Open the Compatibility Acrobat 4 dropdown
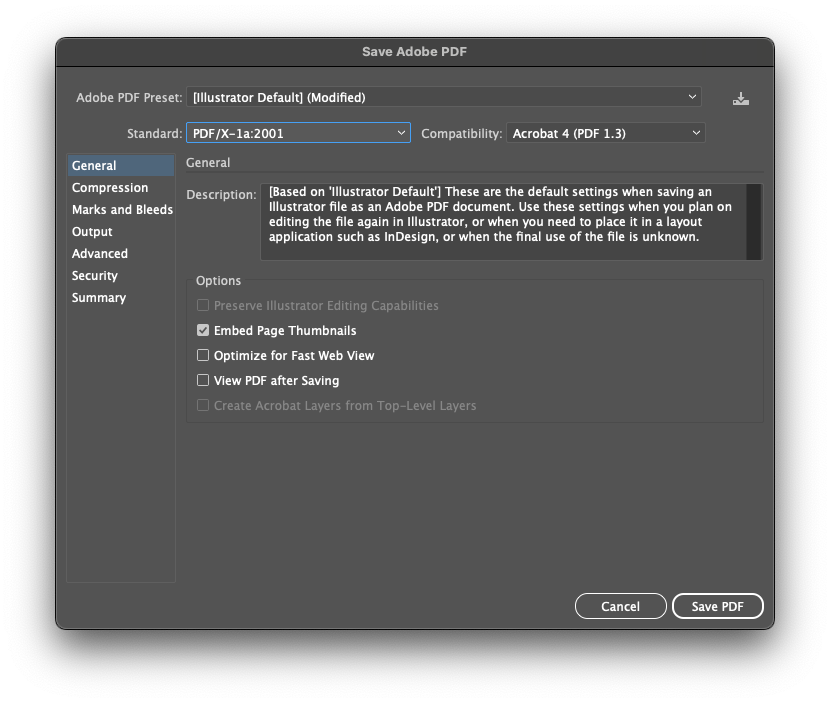Image resolution: width=830 pixels, height=703 pixels. click(606, 133)
